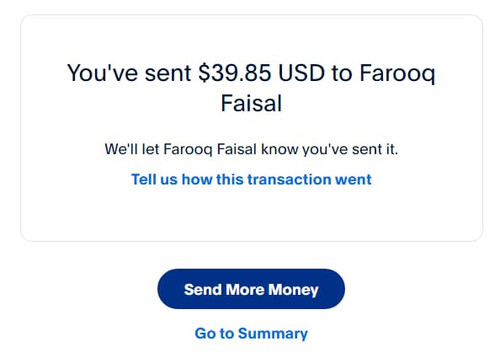The height and width of the screenshot is (364, 500).
Task: Start another payment with Send More Money
Action: coord(251,289)
